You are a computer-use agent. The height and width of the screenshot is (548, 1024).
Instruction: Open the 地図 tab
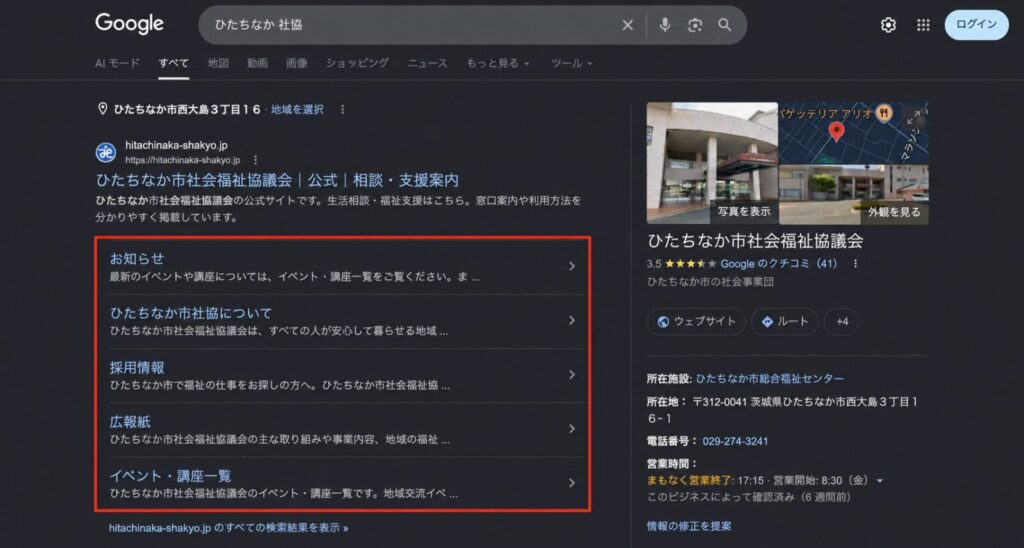218,63
